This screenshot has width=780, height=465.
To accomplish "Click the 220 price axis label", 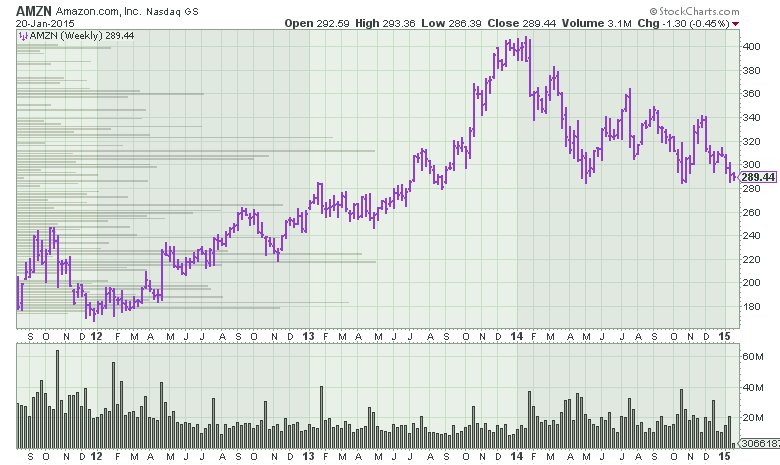I will [x=751, y=260].
